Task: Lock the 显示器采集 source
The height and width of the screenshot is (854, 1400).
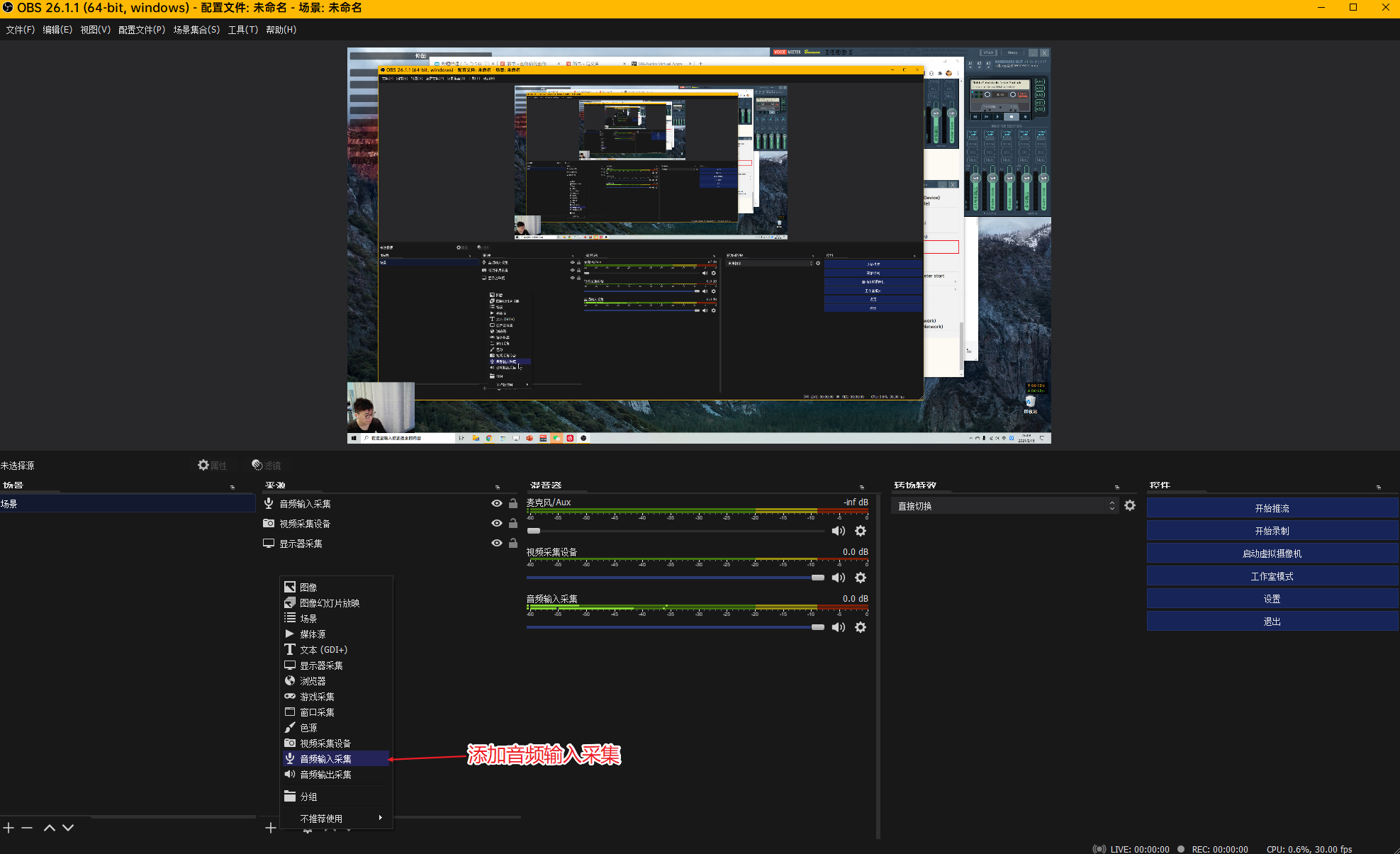Action: (x=513, y=543)
